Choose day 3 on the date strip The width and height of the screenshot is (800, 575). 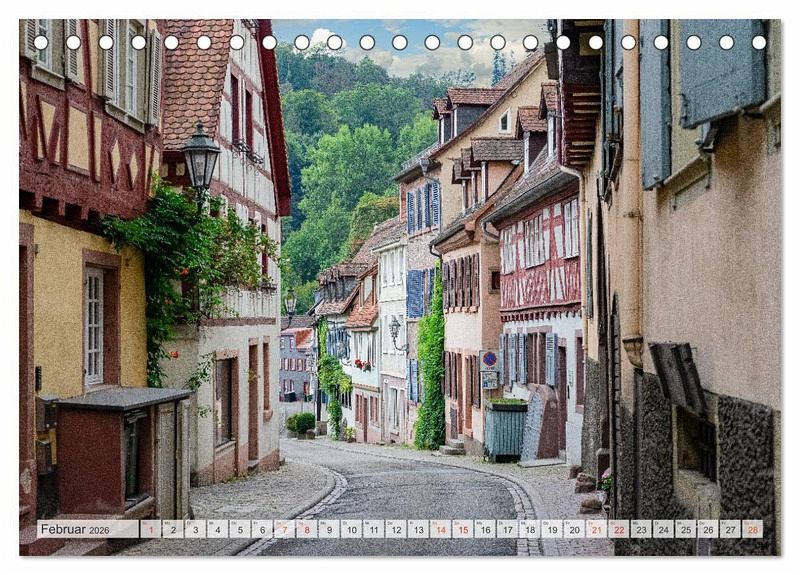click(x=195, y=529)
